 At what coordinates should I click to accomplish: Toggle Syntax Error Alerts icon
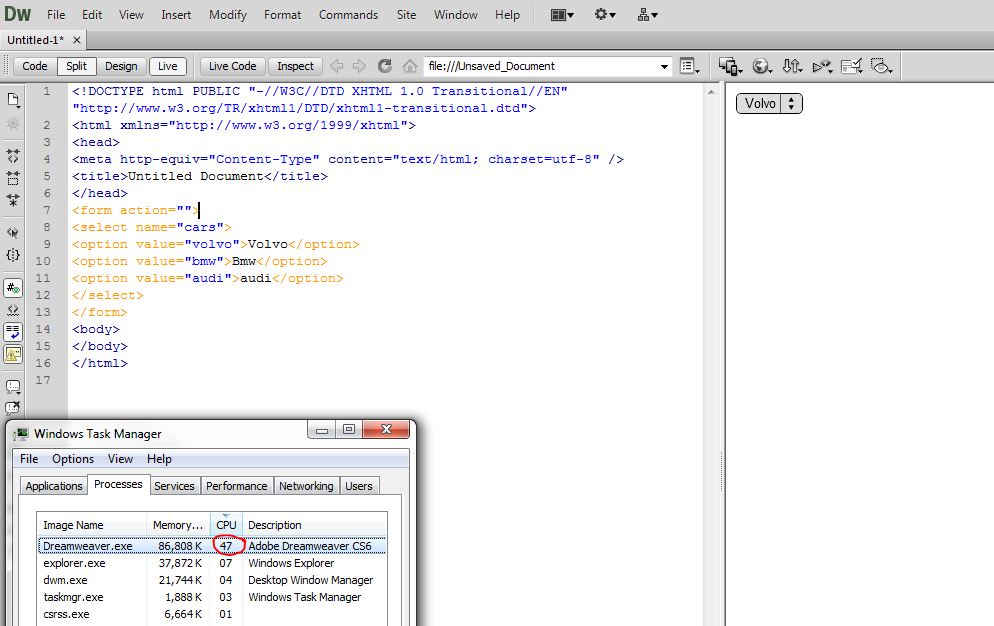point(13,354)
